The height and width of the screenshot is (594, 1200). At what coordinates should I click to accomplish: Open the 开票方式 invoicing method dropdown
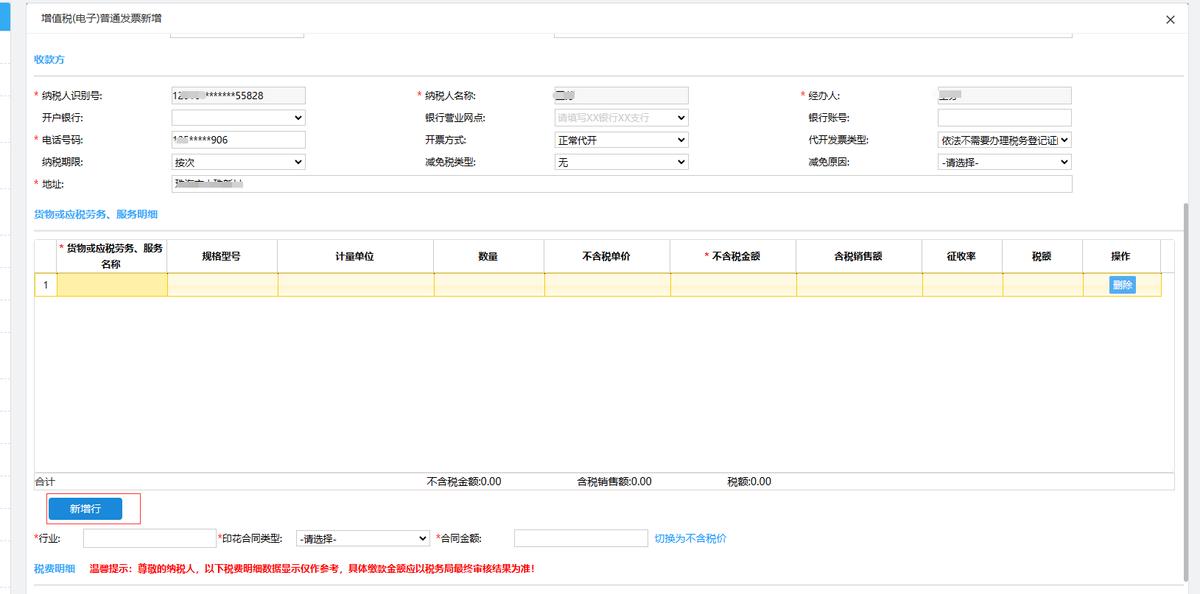[x=621, y=139]
